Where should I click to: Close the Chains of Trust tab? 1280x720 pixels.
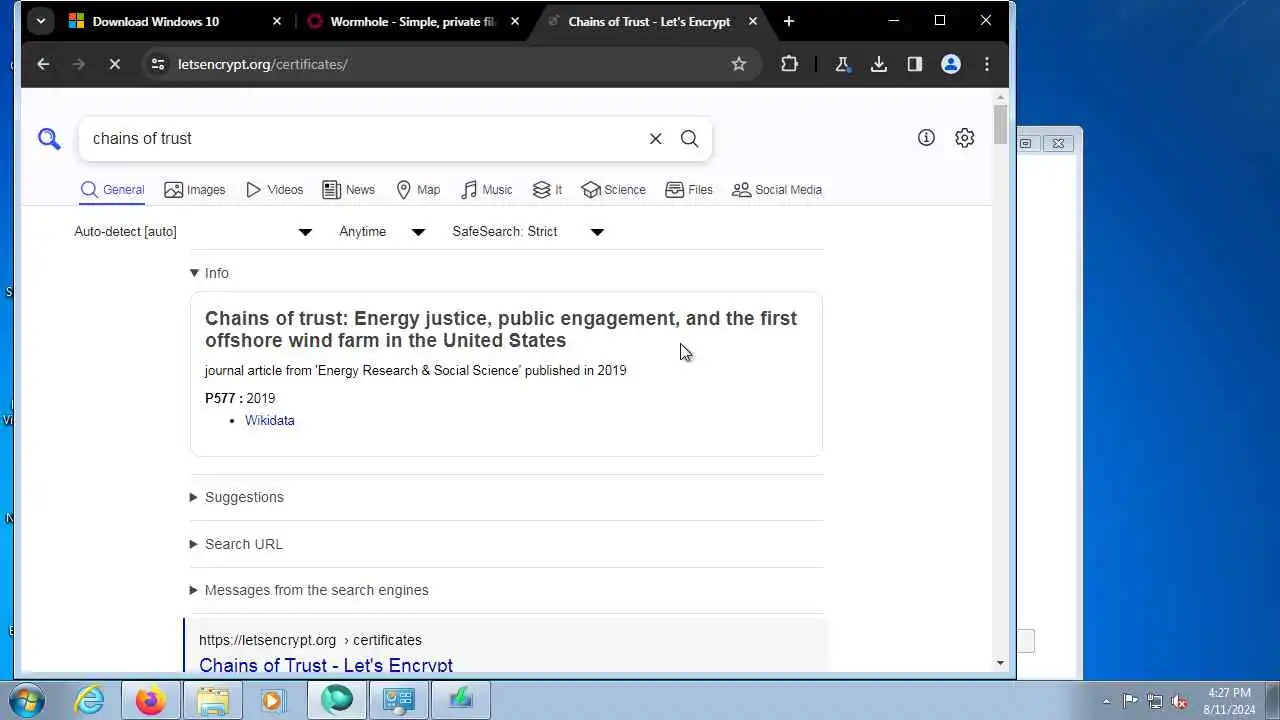[753, 21]
